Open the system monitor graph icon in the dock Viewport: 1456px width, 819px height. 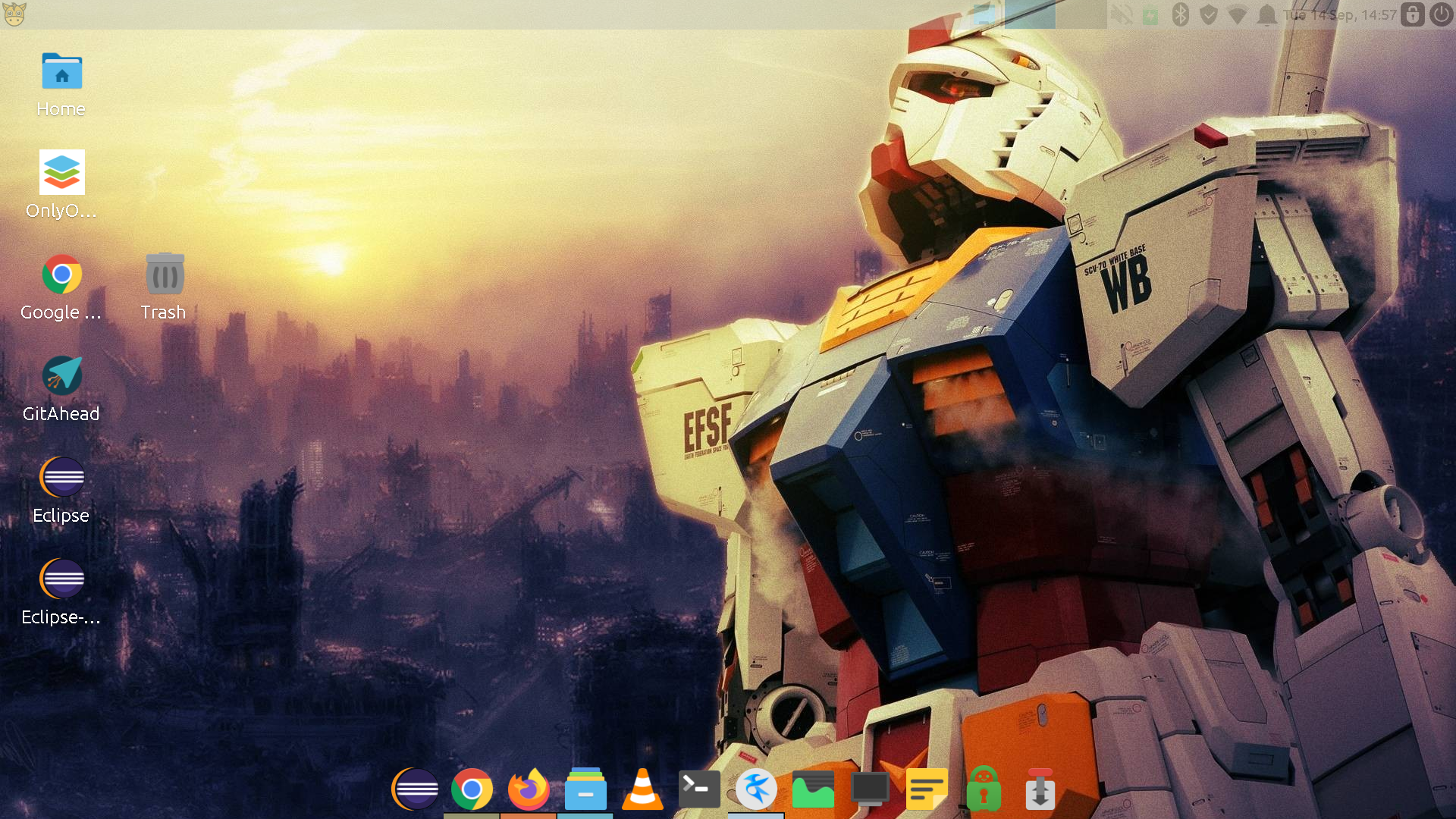pos(813,789)
